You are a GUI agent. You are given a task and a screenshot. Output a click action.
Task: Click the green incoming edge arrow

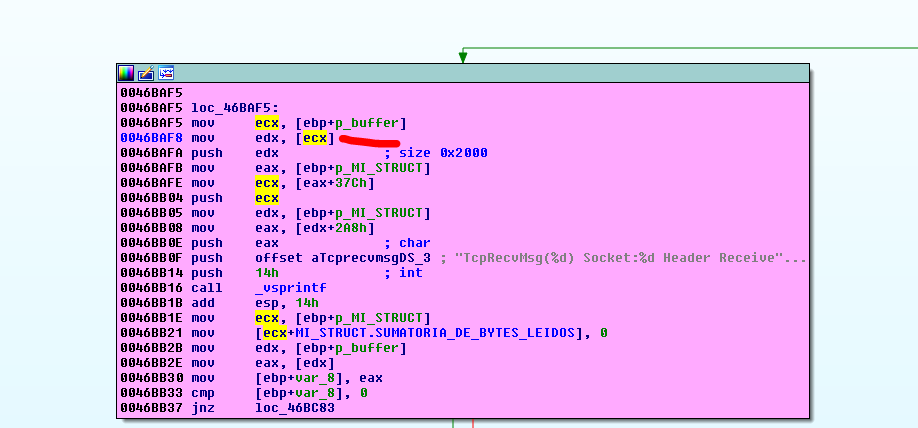(462, 56)
